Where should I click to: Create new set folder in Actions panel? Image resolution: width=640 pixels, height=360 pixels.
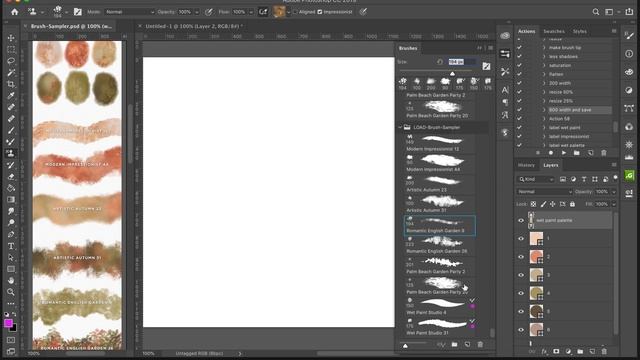(577, 153)
